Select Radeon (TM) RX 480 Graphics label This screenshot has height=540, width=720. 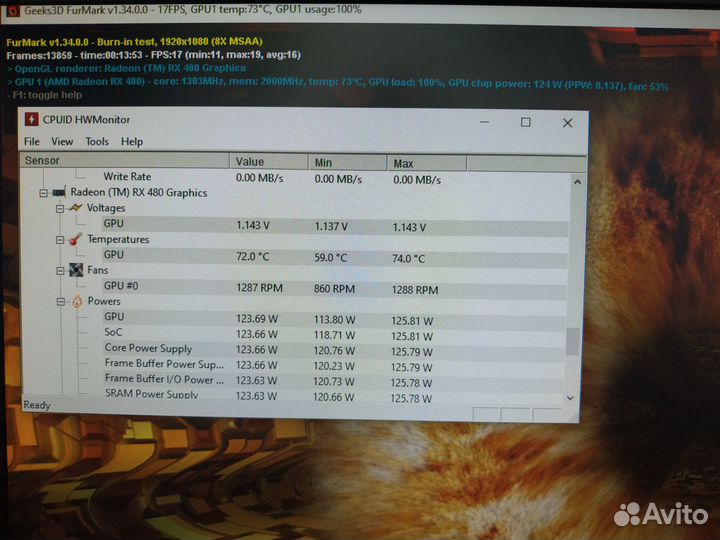[139, 192]
